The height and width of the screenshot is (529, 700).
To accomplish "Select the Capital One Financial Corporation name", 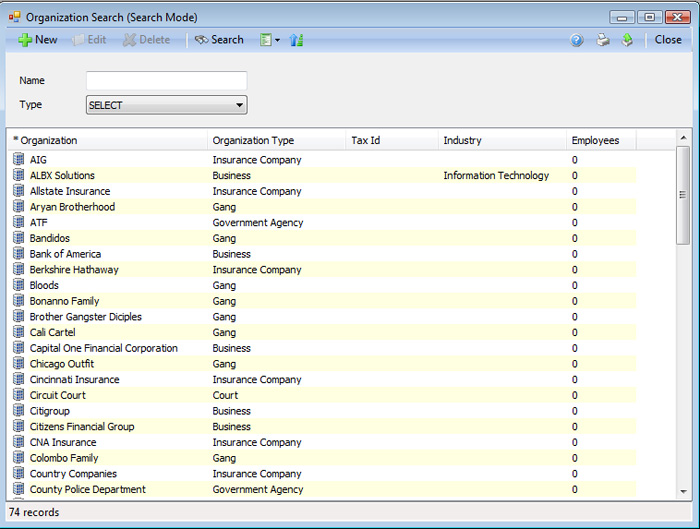I will 104,348.
